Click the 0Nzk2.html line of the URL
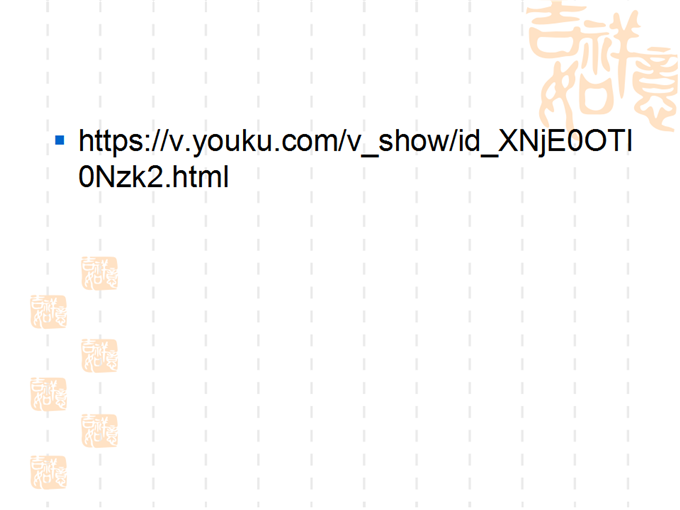The width and height of the screenshot is (680, 510). coord(154,177)
